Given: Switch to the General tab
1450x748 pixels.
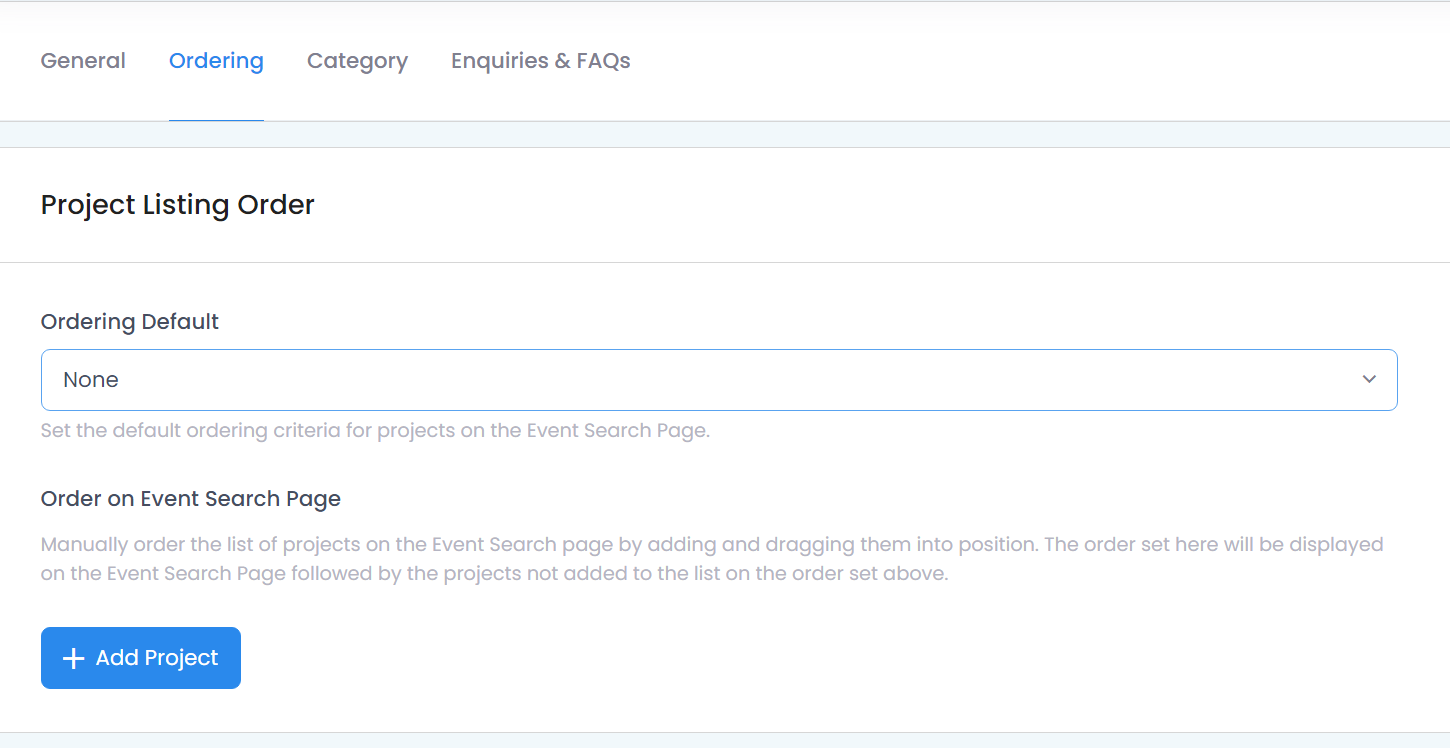Looking at the screenshot, I should 83,61.
